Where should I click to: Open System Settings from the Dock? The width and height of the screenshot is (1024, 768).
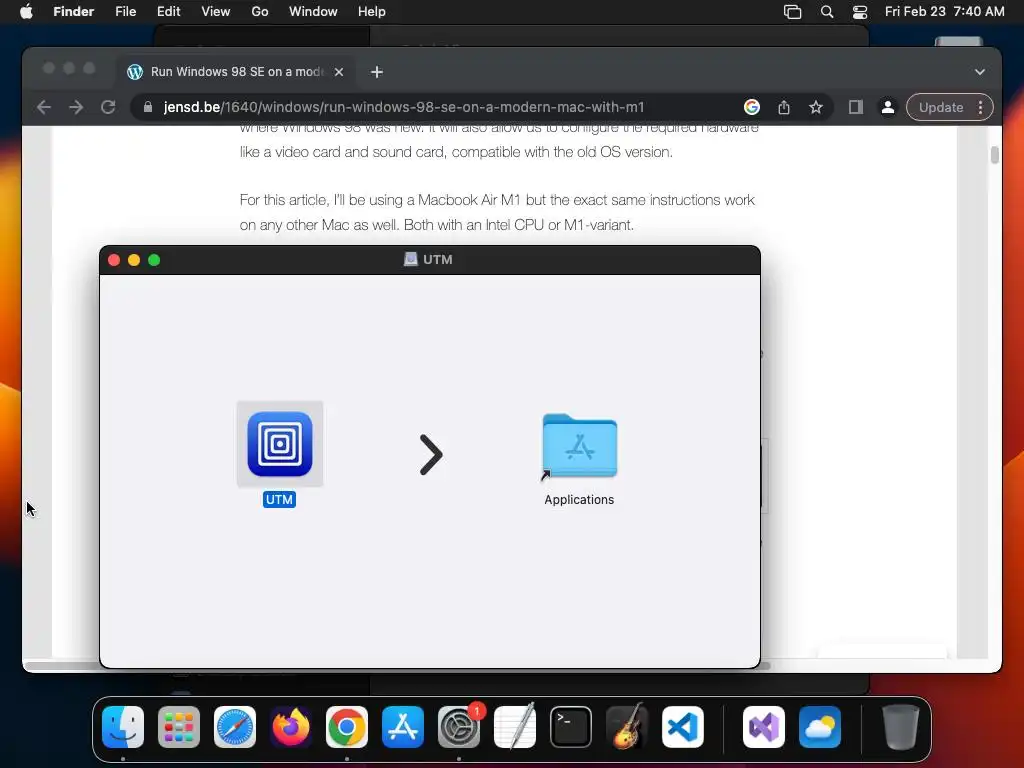(459, 727)
